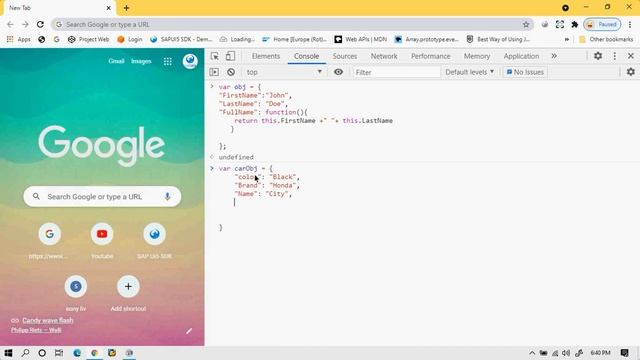The height and width of the screenshot is (360, 640).
Task: Show hidden system tray icons
Action: [532, 353]
